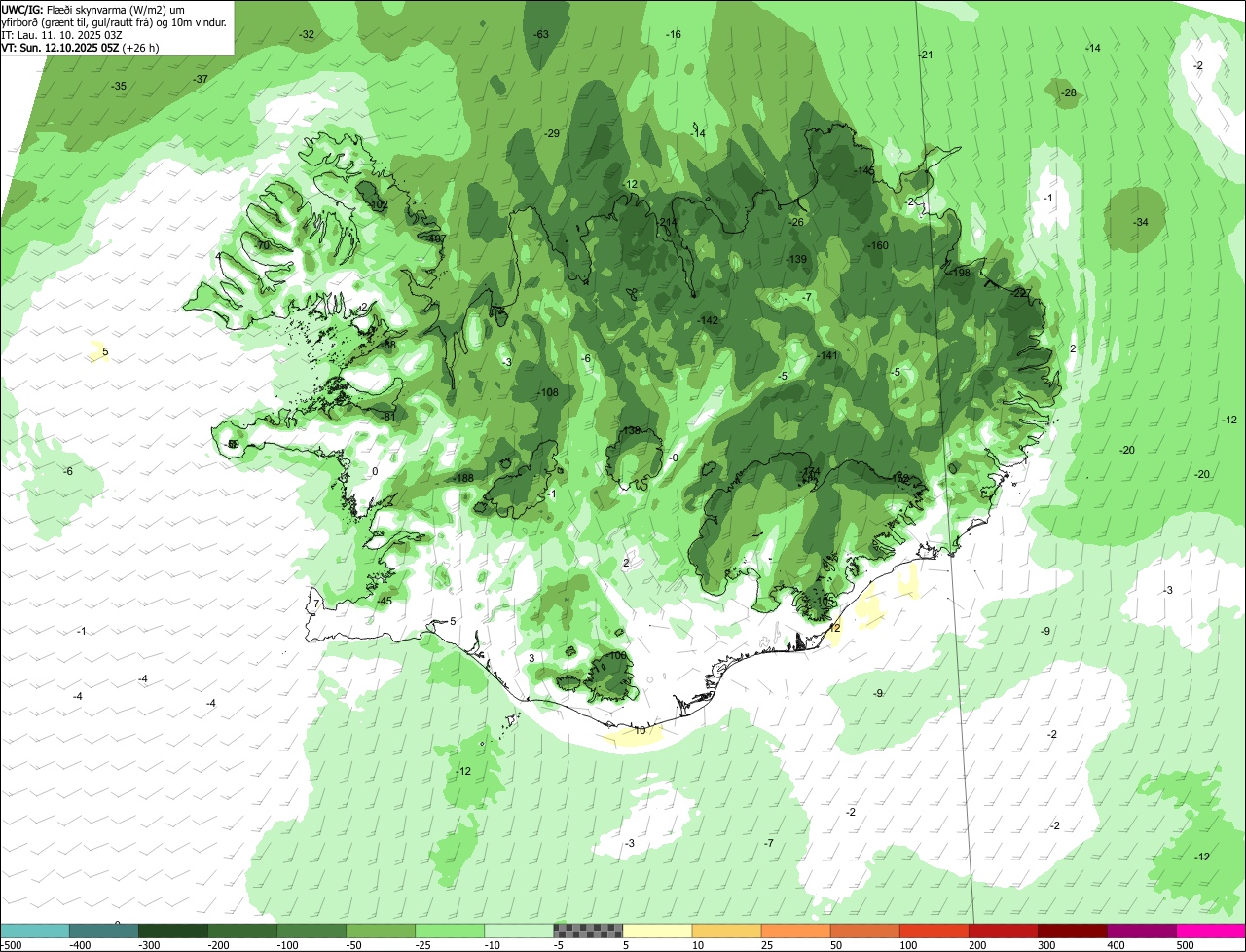Click the -227 value on the east coast
Image resolution: width=1246 pixels, height=952 pixels.
[x=1021, y=293]
